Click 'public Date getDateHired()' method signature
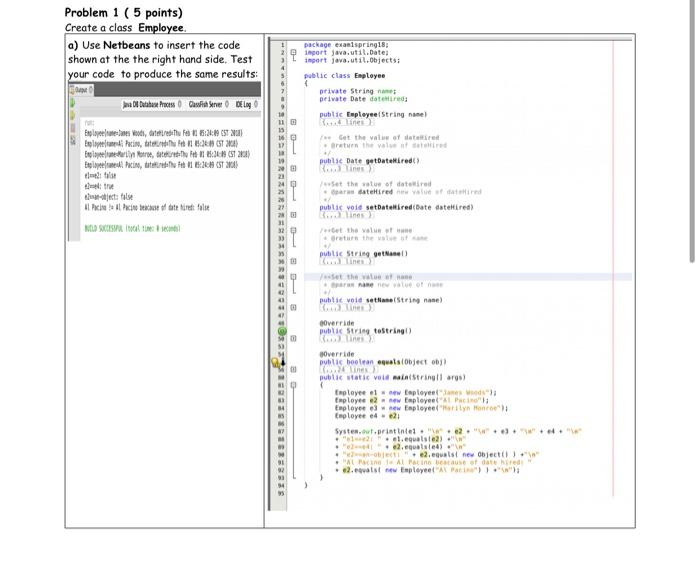The image size is (700, 587). tap(370, 161)
